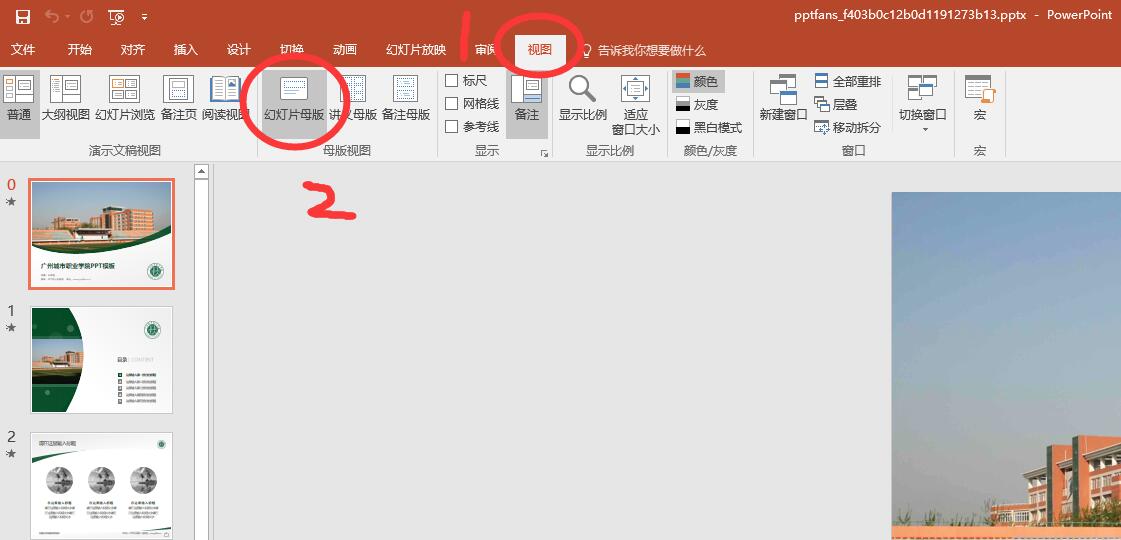The image size is (1121, 540).
Task: Open the 动画 Animations ribbon tab
Action: click(344, 50)
